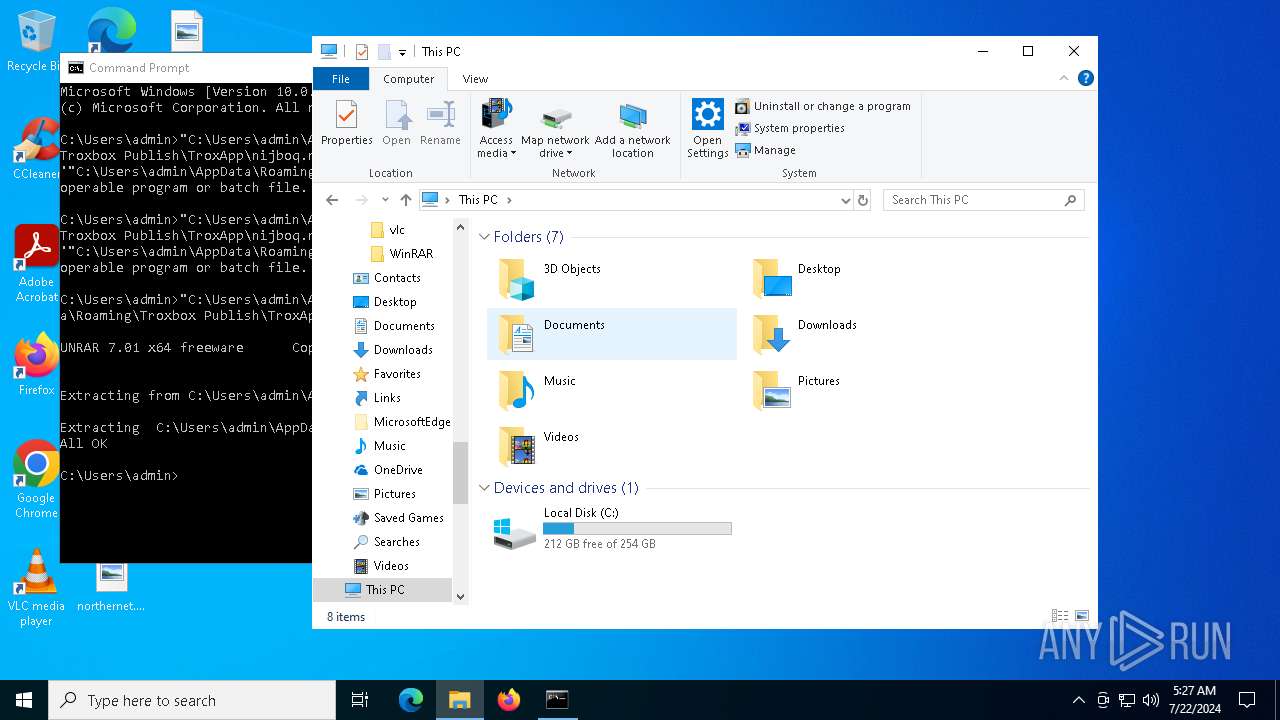The height and width of the screenshot is (720, 1280).
Task: Open Map network drive dropdown
Action: tap(555, 130)
